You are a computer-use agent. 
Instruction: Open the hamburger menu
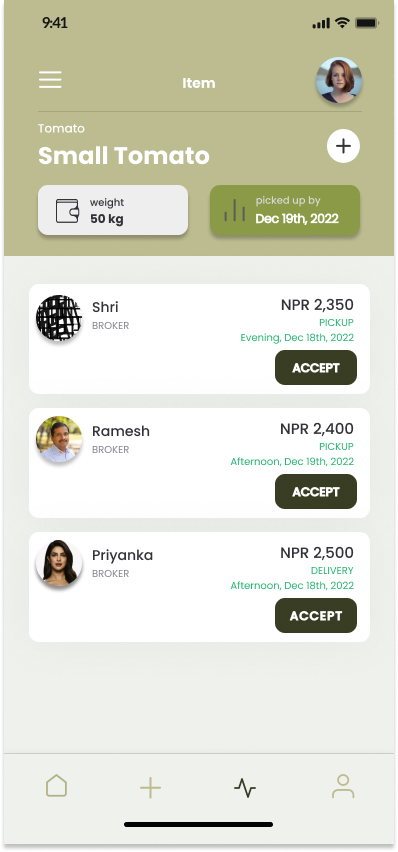[x=50, y=80]
